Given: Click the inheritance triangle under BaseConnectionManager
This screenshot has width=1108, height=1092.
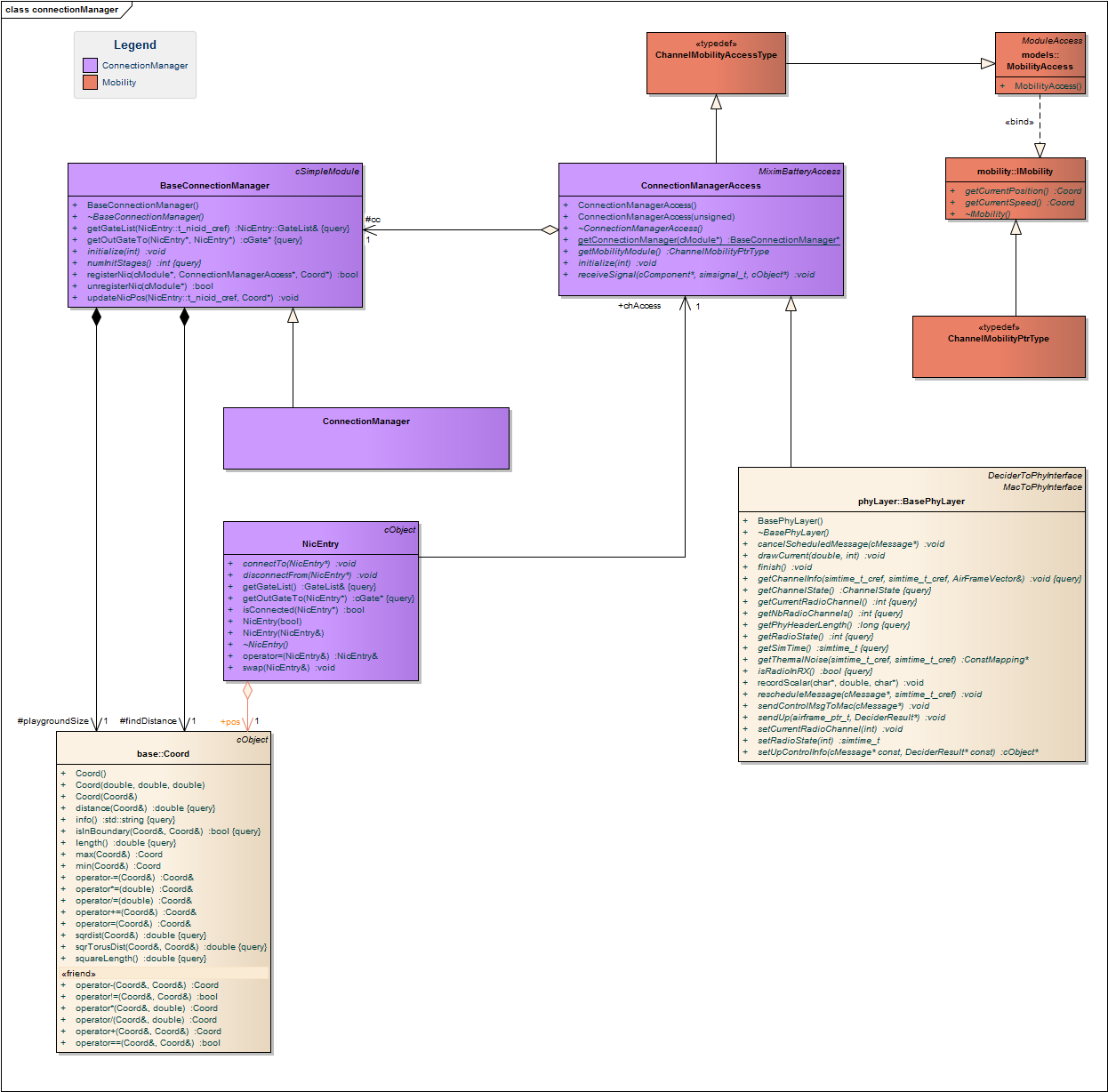Looking at the screenshot, I should click(x=293, y=316).
